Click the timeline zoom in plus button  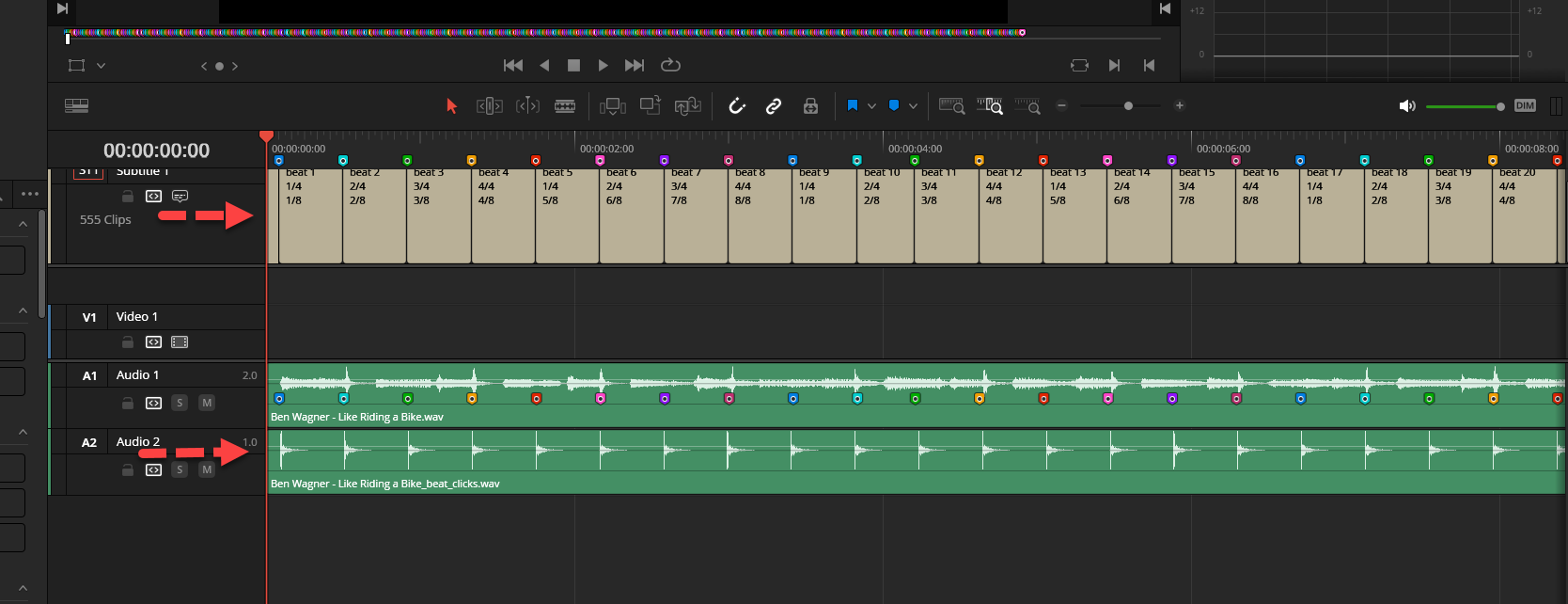tap(1180, 105)
